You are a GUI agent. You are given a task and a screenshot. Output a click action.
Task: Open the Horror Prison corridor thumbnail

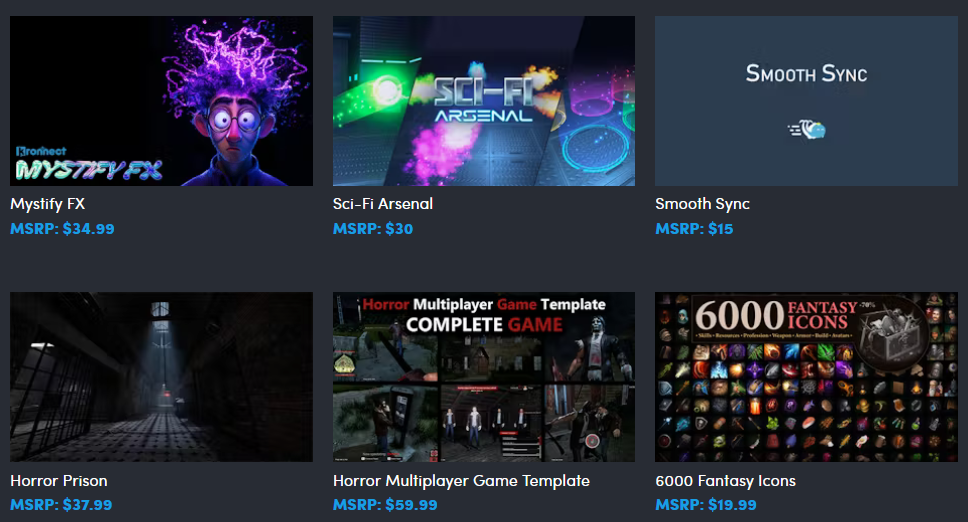tap(161, 376)
